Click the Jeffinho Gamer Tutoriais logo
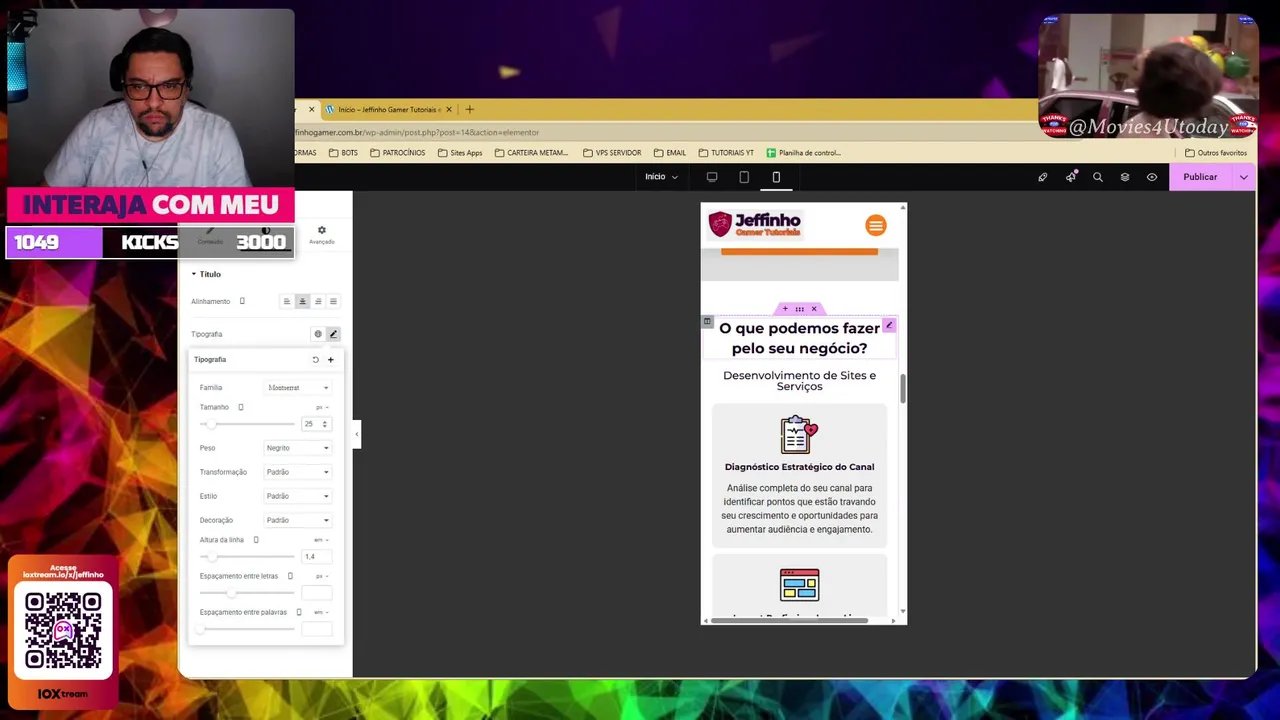 pyautogui.click(x=755, y=225)
